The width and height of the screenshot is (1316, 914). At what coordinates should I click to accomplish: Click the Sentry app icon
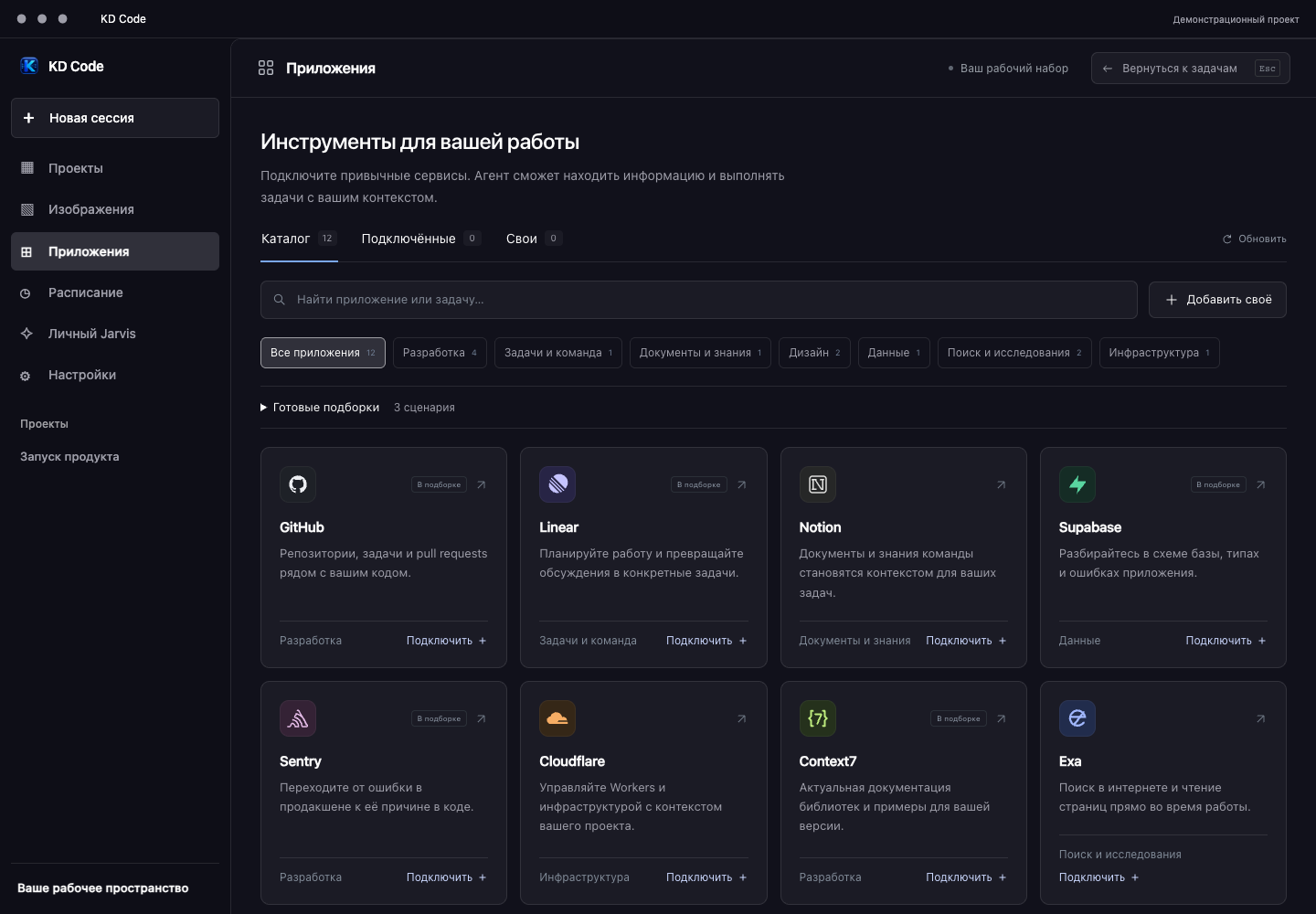(x=298, y=718)
